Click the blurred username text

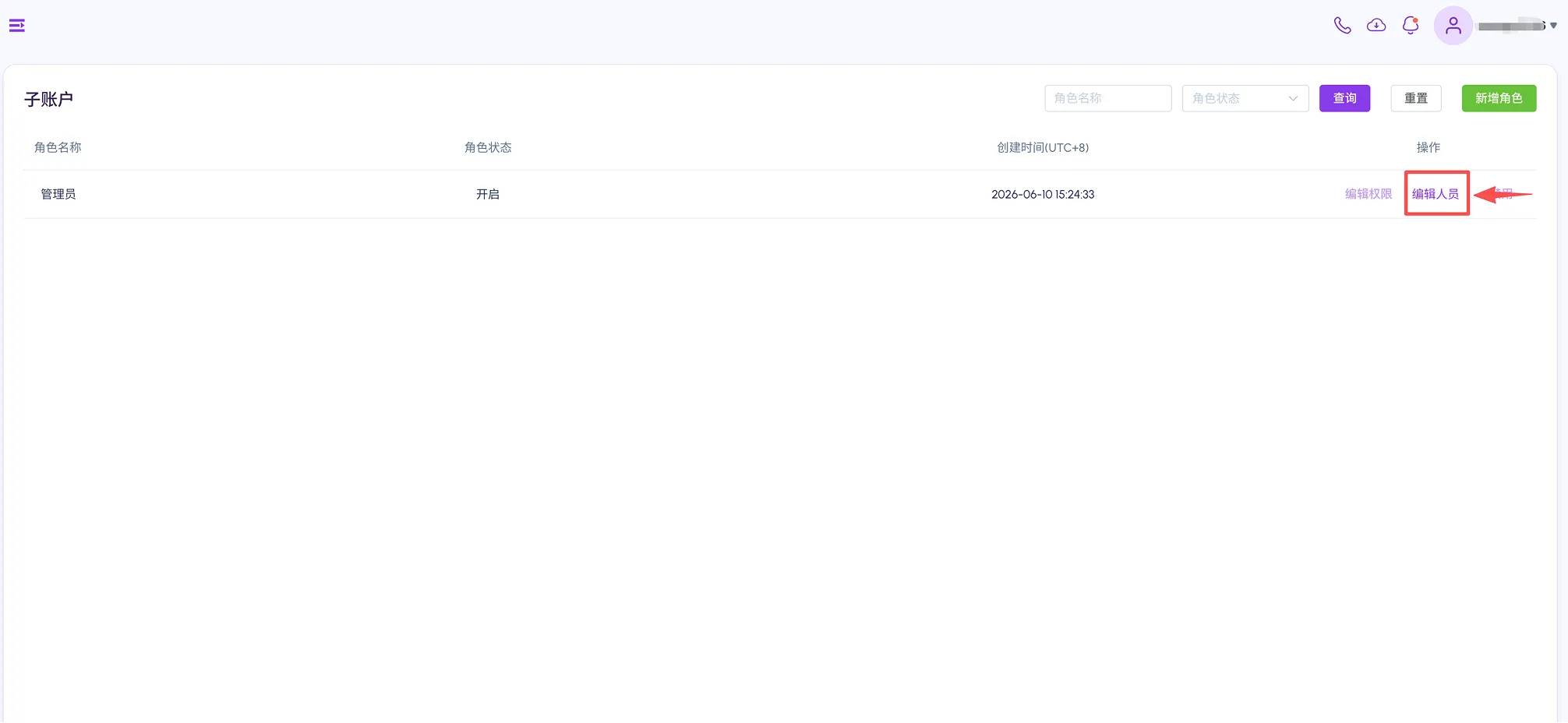pyautogui.click(x=1511, y=26)
